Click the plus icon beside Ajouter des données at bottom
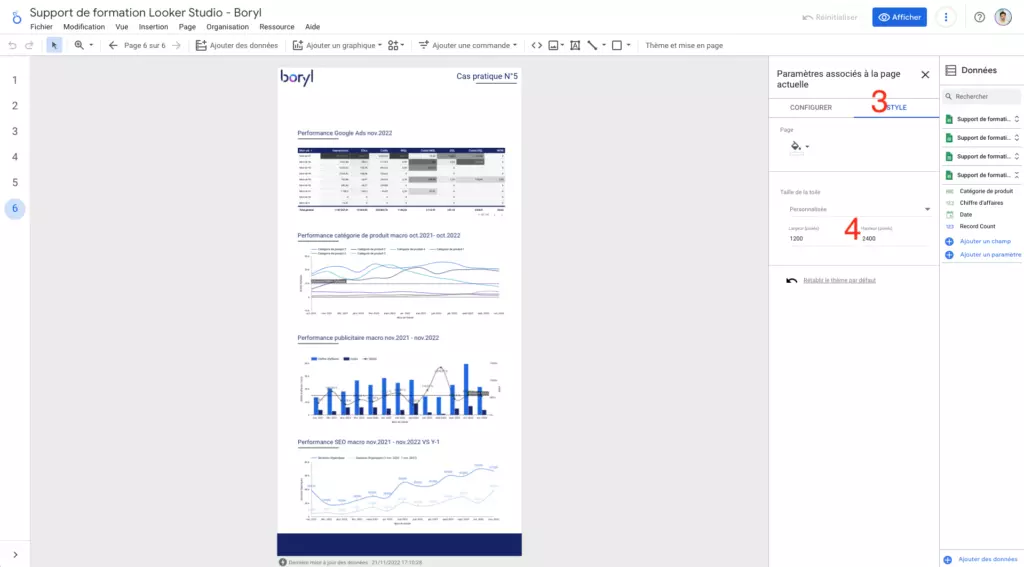The height and width of the screenshot is (567, 1024). [x=948, y=560]
